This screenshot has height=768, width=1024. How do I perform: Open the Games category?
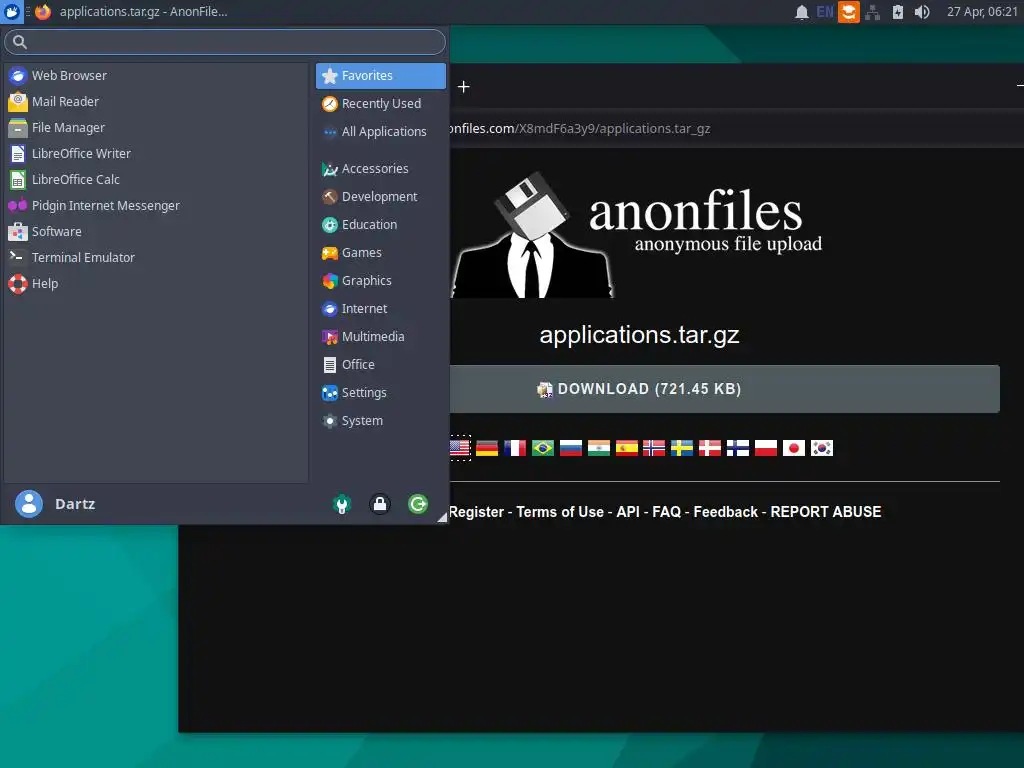(x=381, y=253)
